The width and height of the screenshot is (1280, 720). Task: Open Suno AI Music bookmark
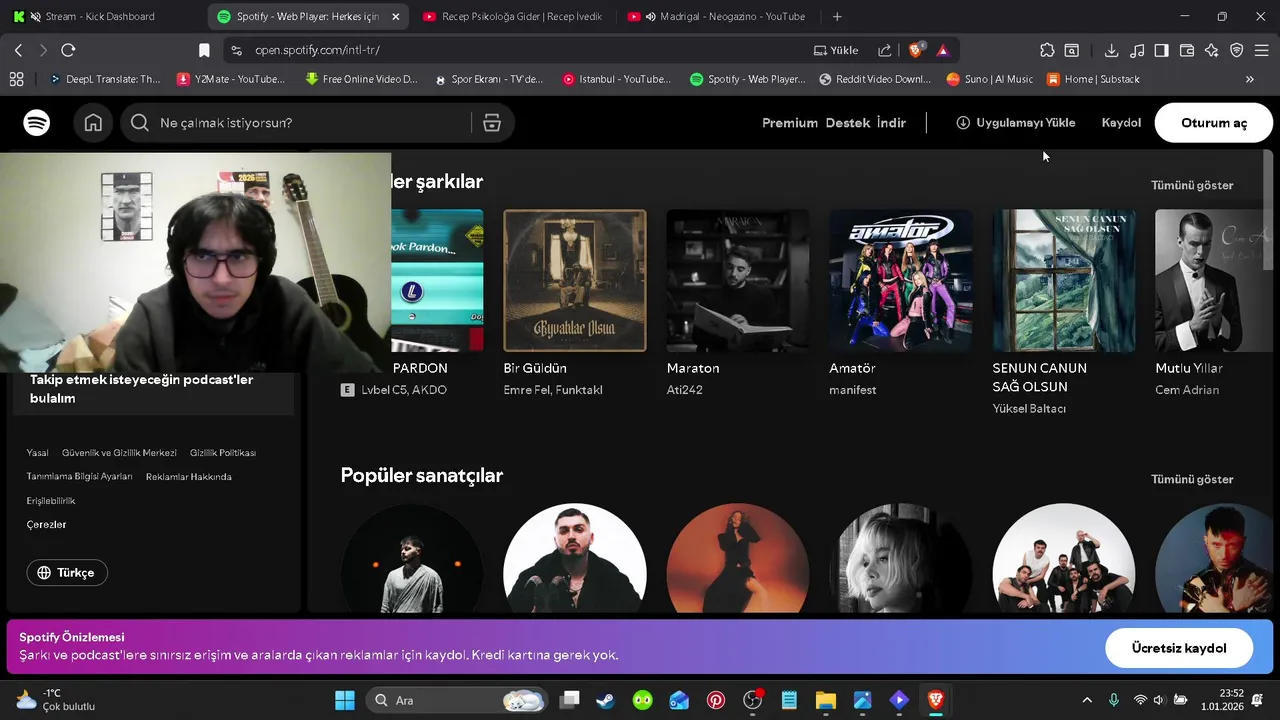tap(990, 79)
